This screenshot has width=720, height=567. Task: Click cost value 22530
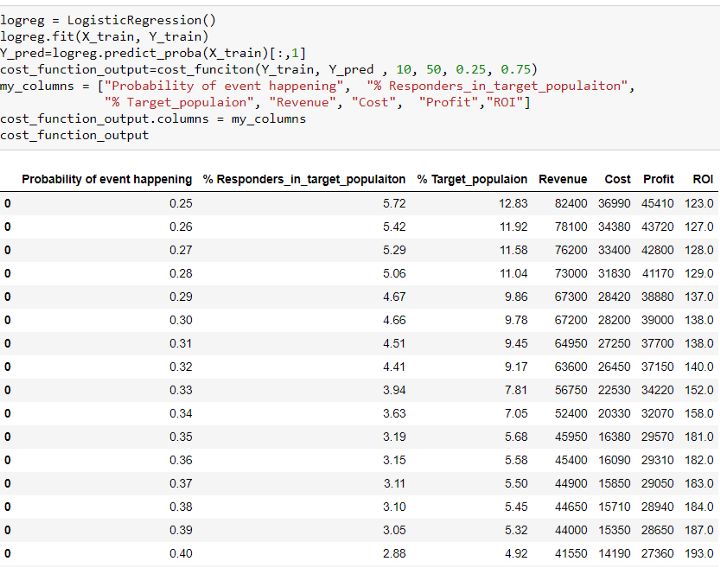coord(614,390)
